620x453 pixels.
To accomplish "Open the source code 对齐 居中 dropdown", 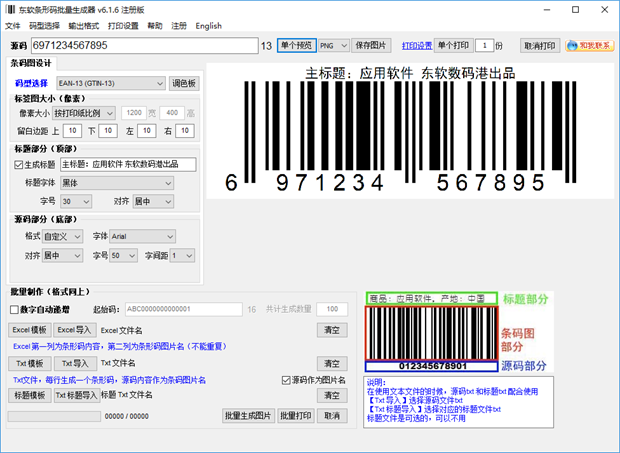I will [x=62, y=256].
